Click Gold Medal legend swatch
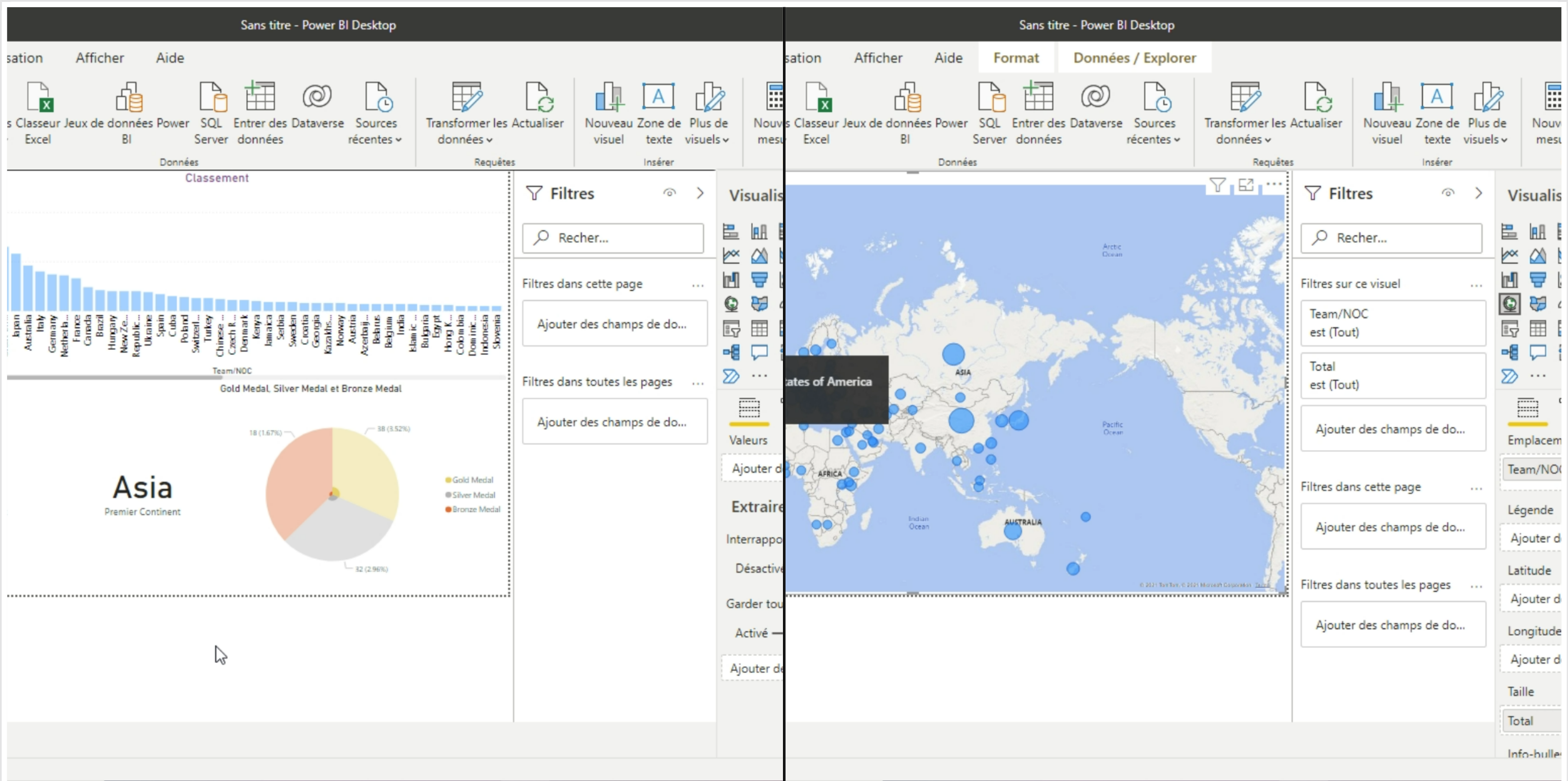Viewport: 1568px width, 781px height. pos(448,480)
